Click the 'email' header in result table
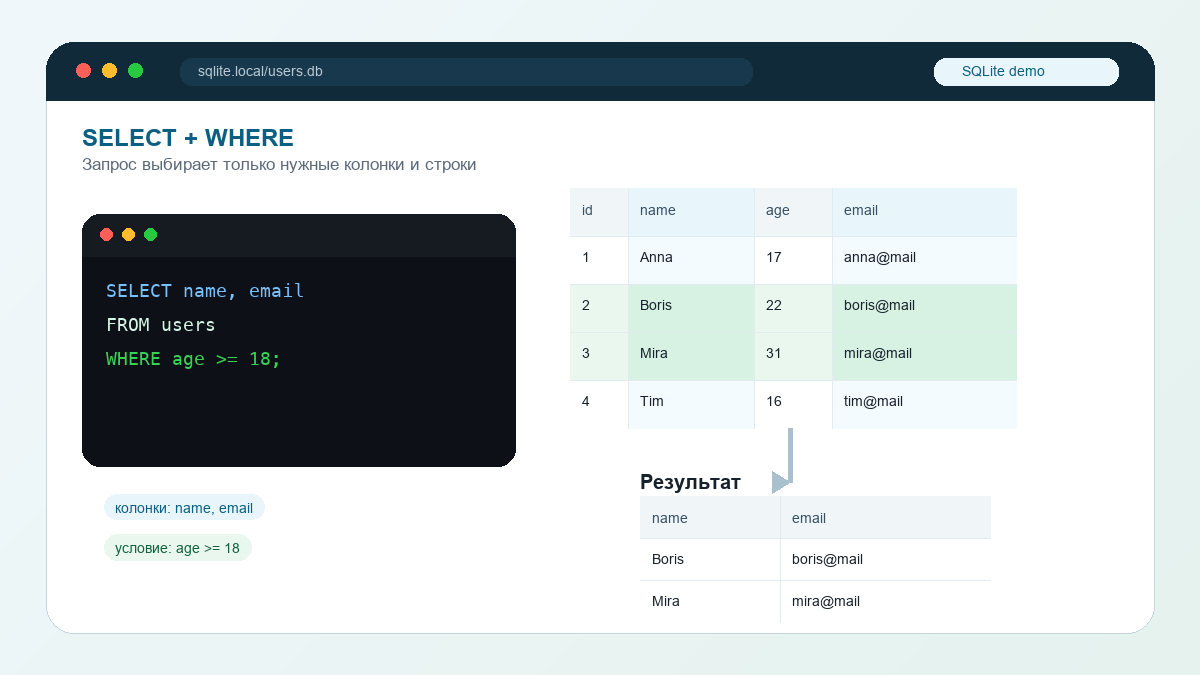This screenshot has height=675, width=1200. pos(886,518)
